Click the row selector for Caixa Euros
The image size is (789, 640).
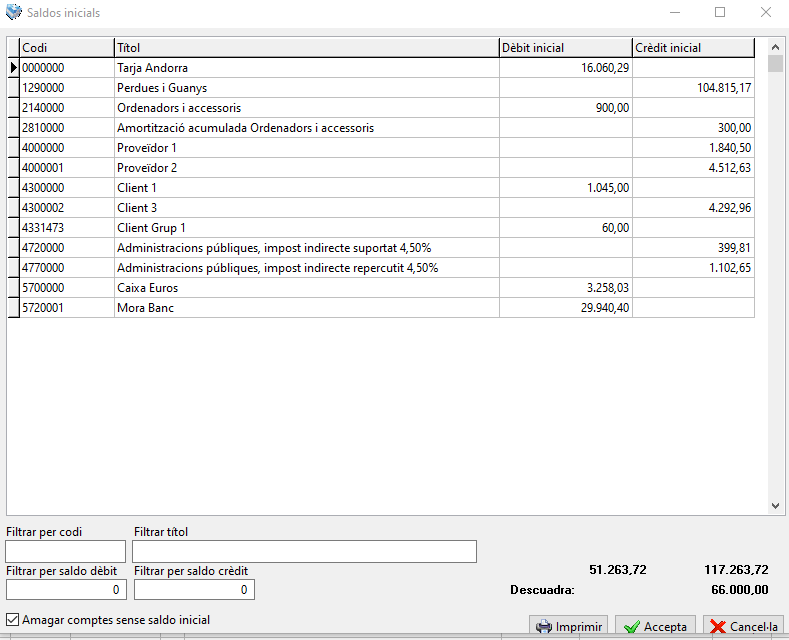[14, 288]
